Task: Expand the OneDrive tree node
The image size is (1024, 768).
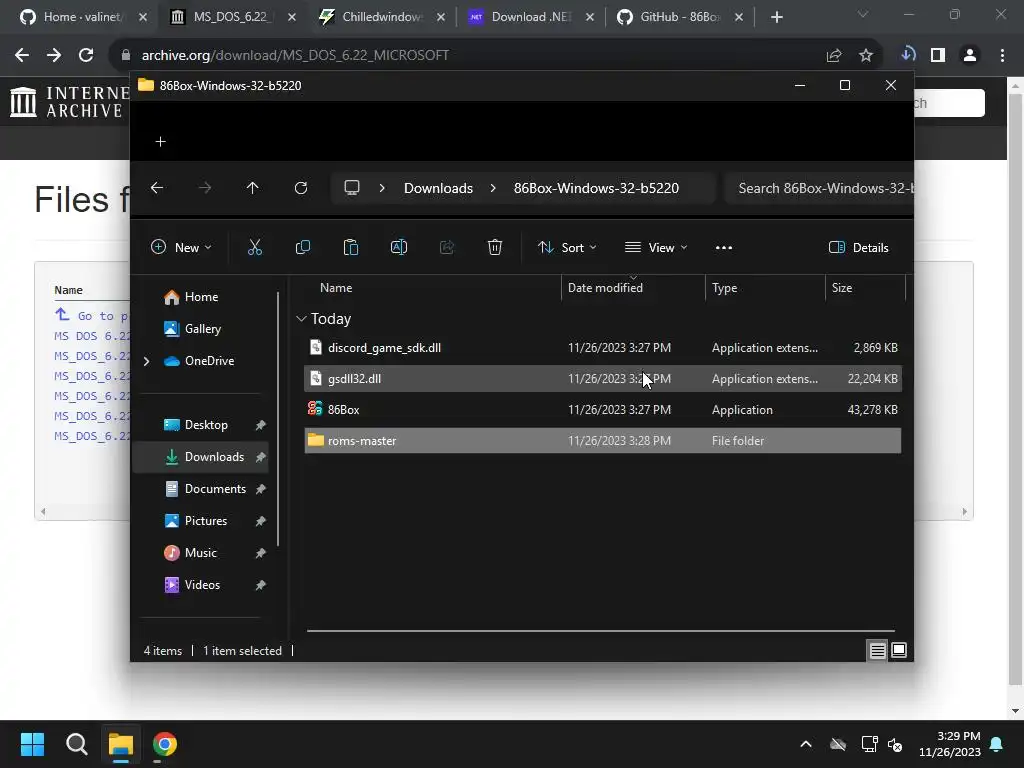Action: click(146, 361)
